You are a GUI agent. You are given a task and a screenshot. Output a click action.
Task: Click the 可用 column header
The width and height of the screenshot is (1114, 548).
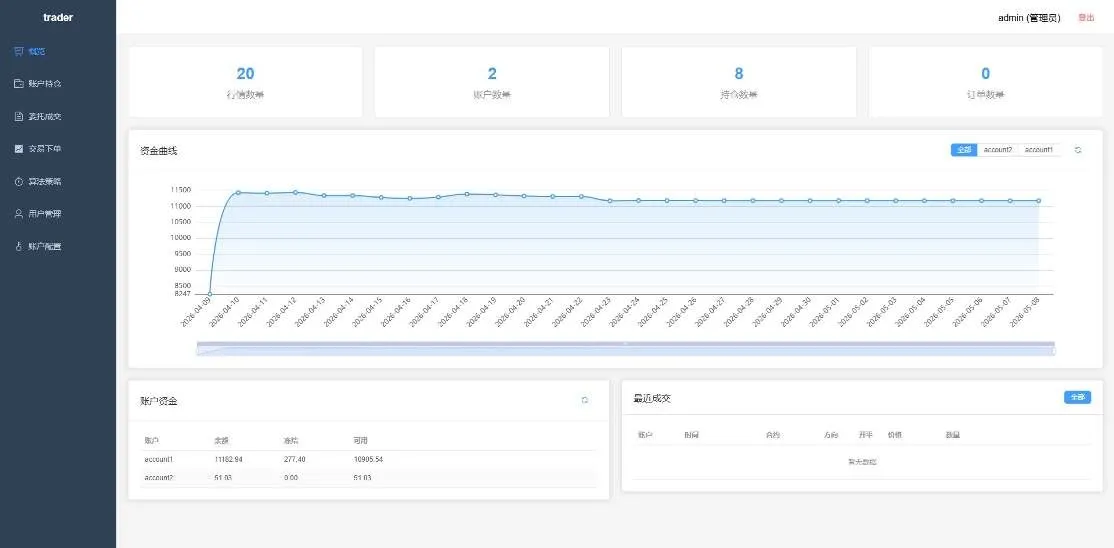tap(360, 441)
